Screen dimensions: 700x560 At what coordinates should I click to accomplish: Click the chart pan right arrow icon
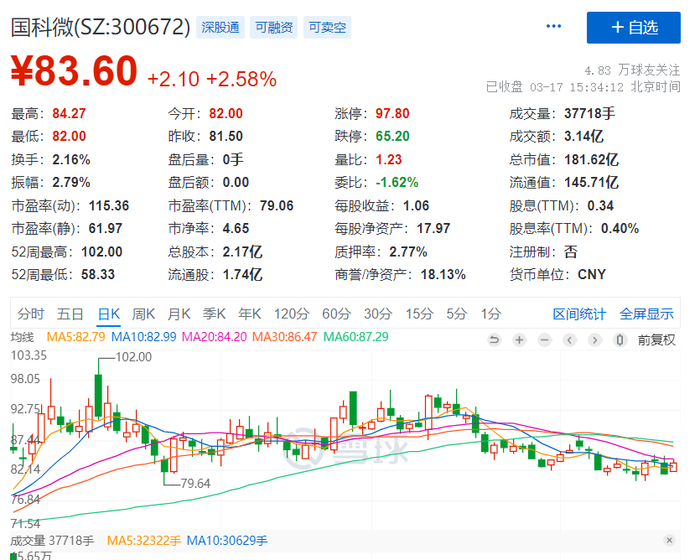pyautogui.click(x=595, y=340)
